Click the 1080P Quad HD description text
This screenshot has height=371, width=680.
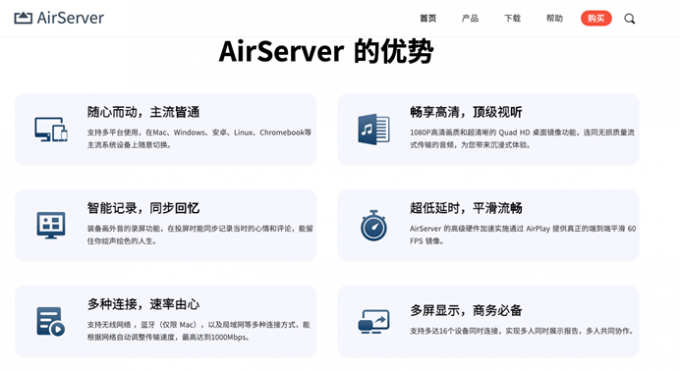click(522, 138)
